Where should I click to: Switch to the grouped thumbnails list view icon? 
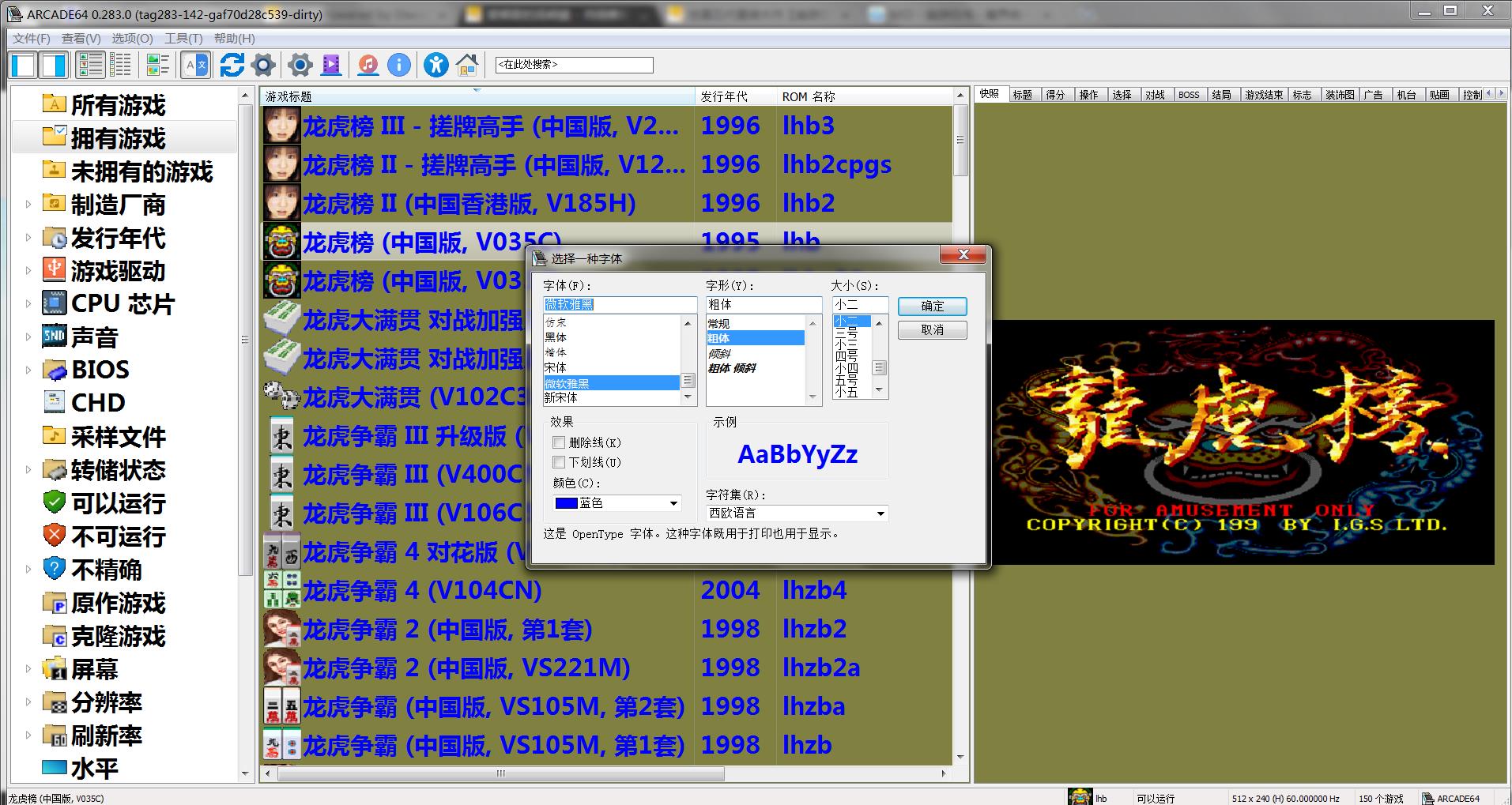(x=158, y=65)
